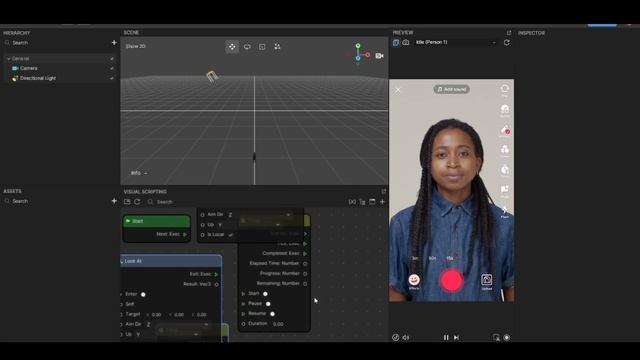Select the scale tool in Scene toolbar
This screenshot has width=640, height=360.
(262, 47)
